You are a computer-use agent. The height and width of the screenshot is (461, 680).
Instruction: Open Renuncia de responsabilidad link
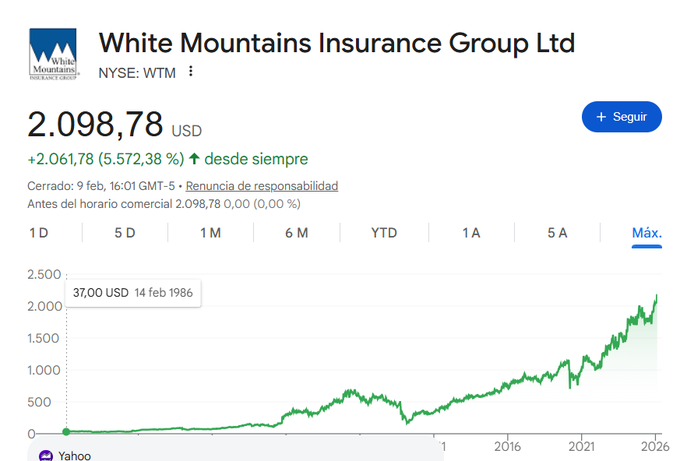tap(262, 186)
